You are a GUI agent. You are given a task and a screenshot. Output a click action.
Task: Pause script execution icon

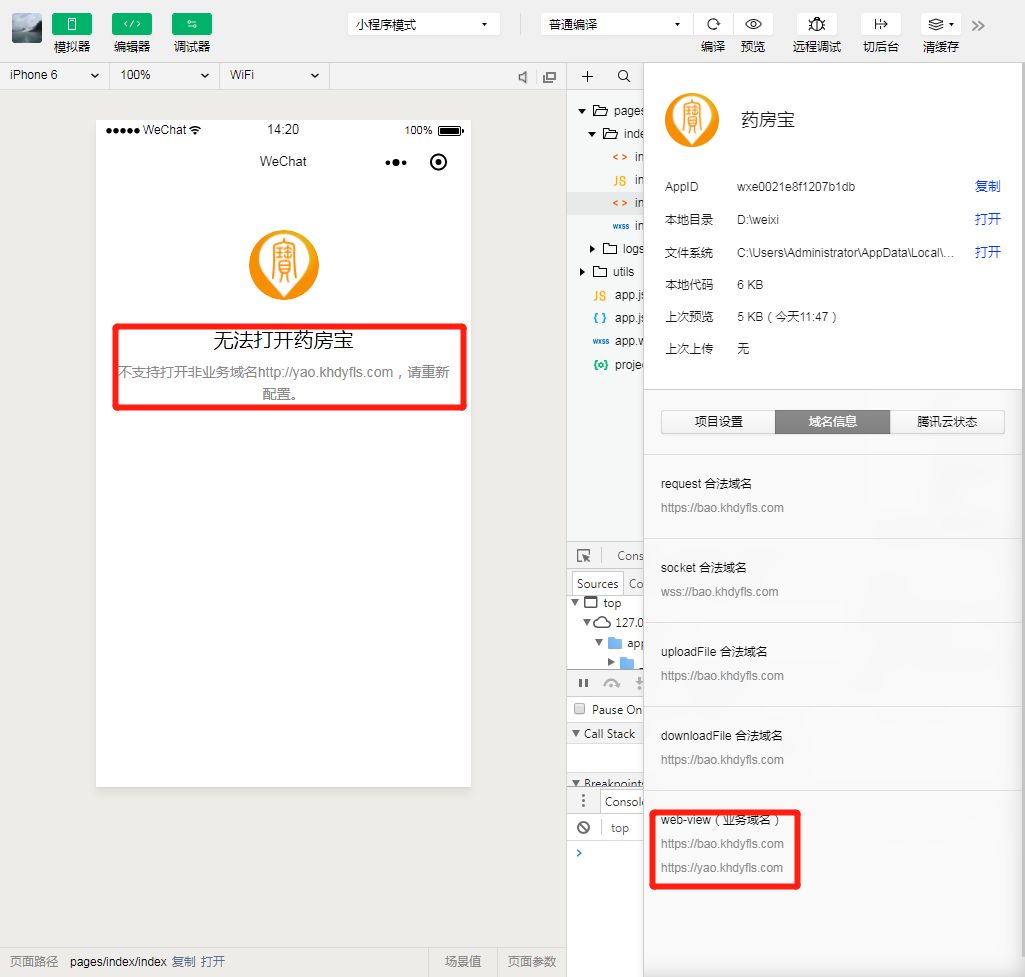point(583,683)
